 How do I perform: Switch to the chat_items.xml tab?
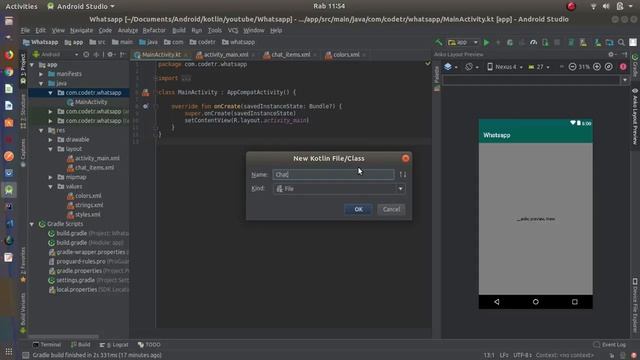coord(291,55)
